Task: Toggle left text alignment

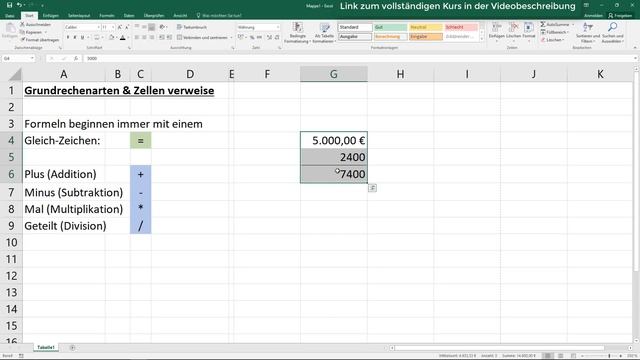Action: 137,38
